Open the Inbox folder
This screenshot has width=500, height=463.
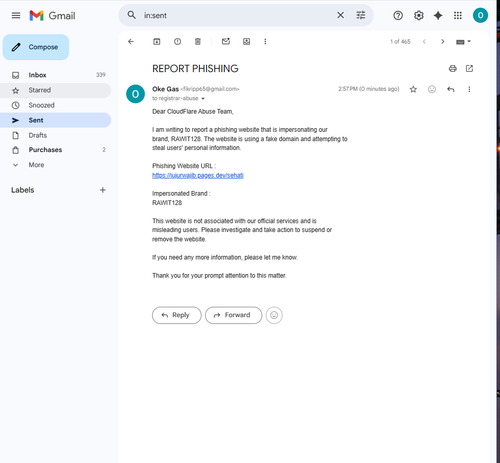[x=55, y=75]
